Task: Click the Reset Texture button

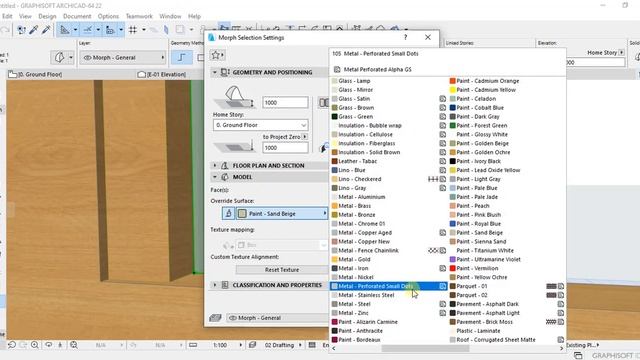Action: pos(282,270)
